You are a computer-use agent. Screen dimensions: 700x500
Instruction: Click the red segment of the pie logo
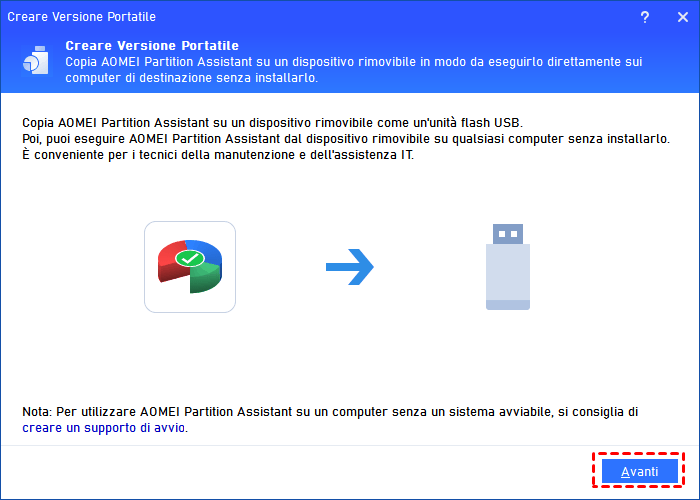tap(170, 263)
